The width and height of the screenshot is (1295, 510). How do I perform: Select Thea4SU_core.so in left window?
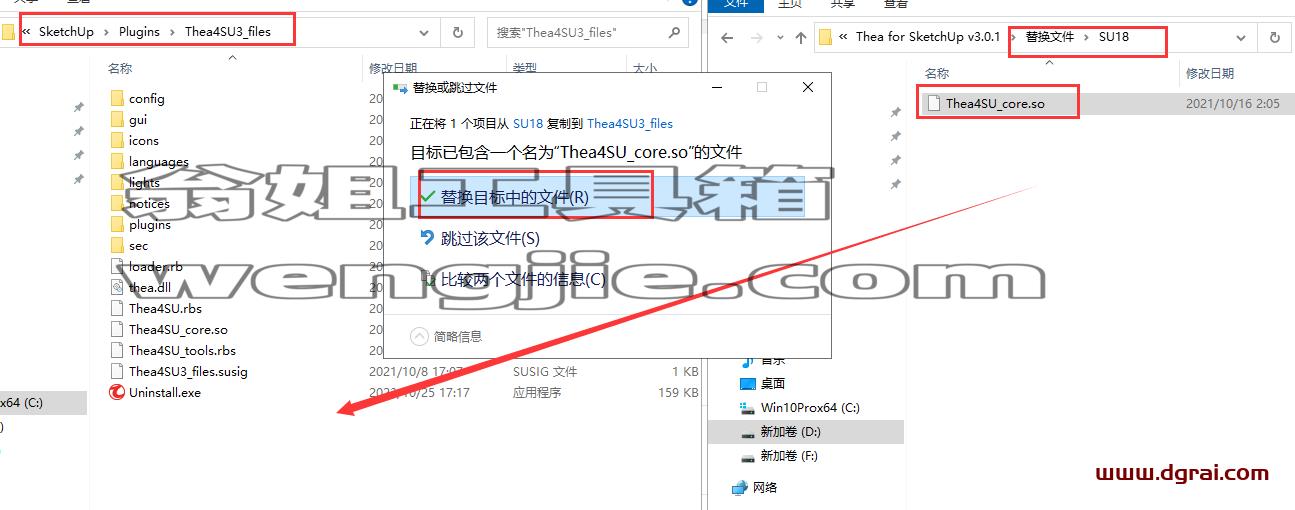178,329
